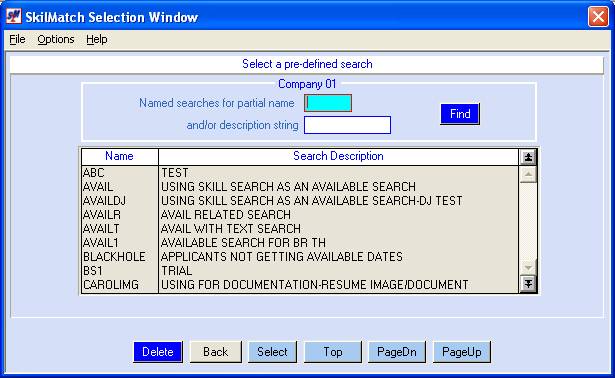Screen dimensions: 615x378
Task: Select the AVAIL search name
Action: tap(98, 187)
